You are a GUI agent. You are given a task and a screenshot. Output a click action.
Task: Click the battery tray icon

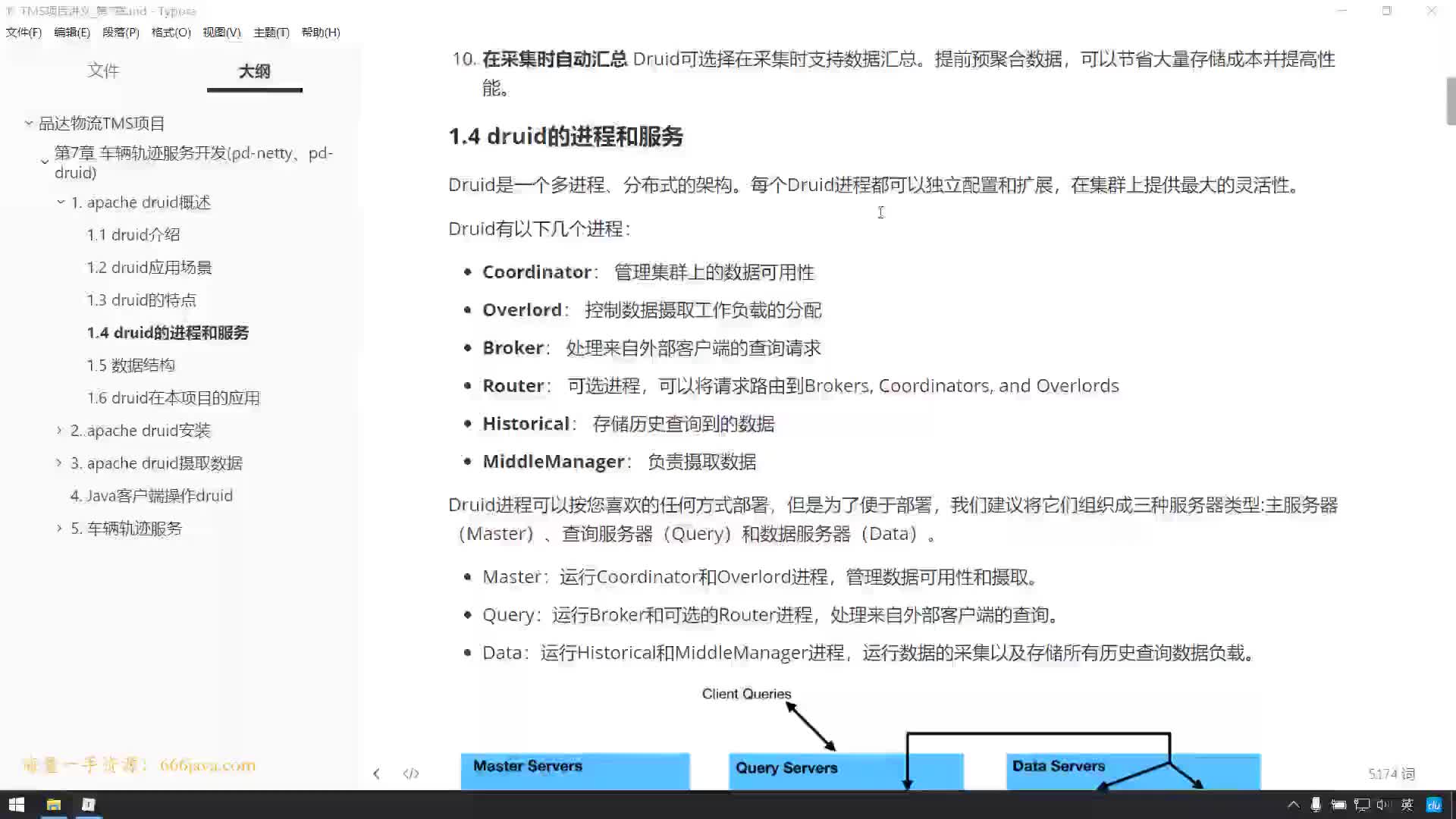click(x=1338, y=805)
